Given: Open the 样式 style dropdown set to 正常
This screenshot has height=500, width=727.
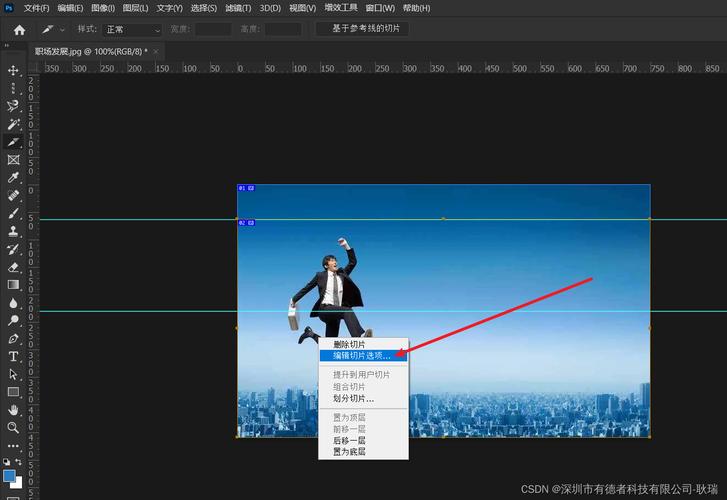Looking at the screenshot, I should point(133,30).
